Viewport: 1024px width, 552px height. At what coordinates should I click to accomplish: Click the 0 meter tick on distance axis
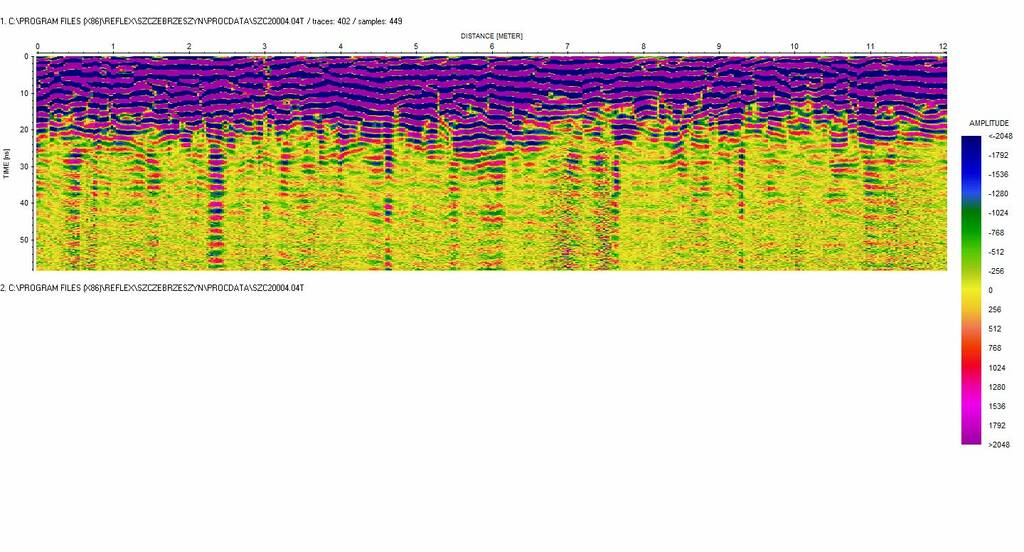click(x=37, y=47)
